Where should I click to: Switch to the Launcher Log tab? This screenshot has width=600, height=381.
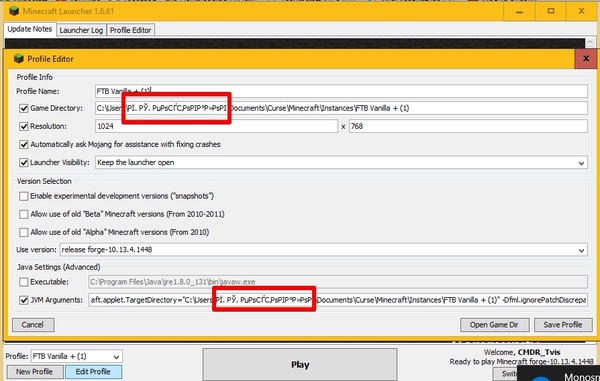(81, 30)
